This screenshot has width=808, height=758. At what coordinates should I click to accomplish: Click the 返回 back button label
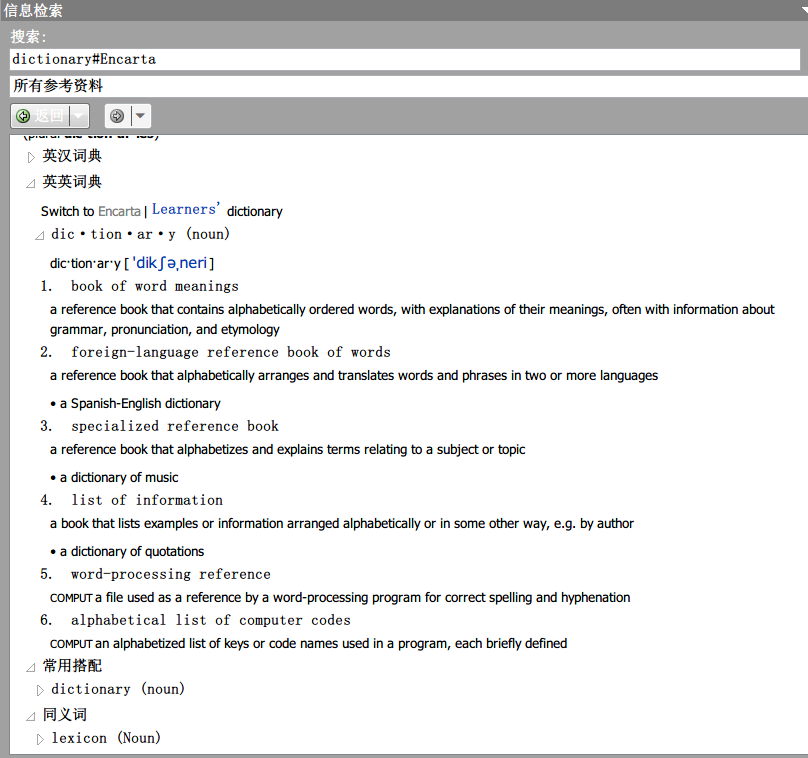pos(49,115)
